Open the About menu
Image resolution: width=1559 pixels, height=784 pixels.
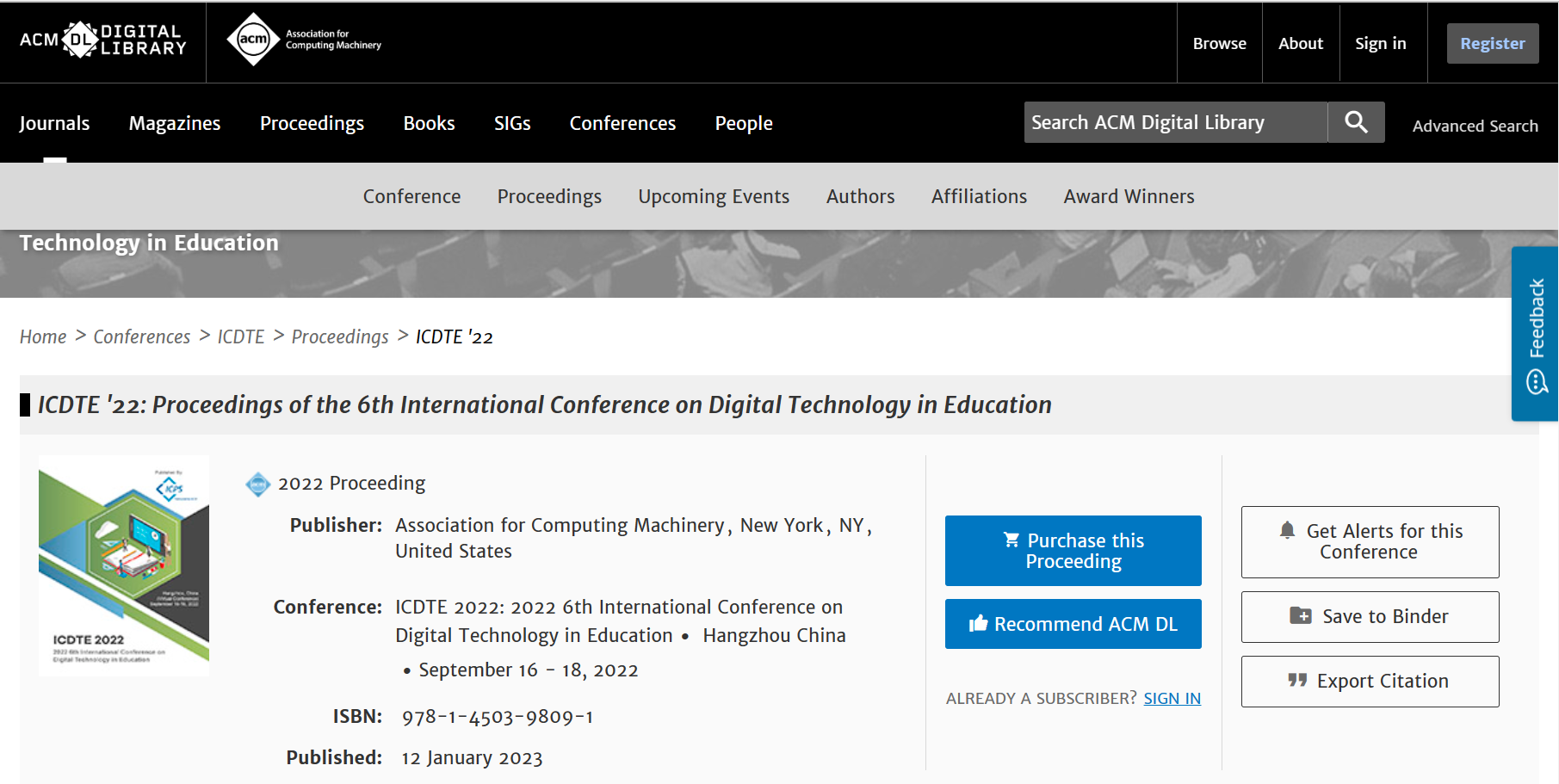pos(1300,43)
